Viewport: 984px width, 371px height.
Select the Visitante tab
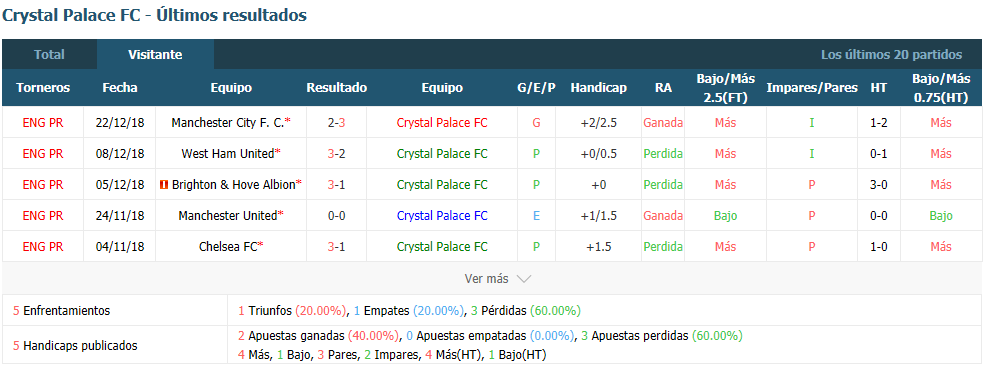[156, 55]
